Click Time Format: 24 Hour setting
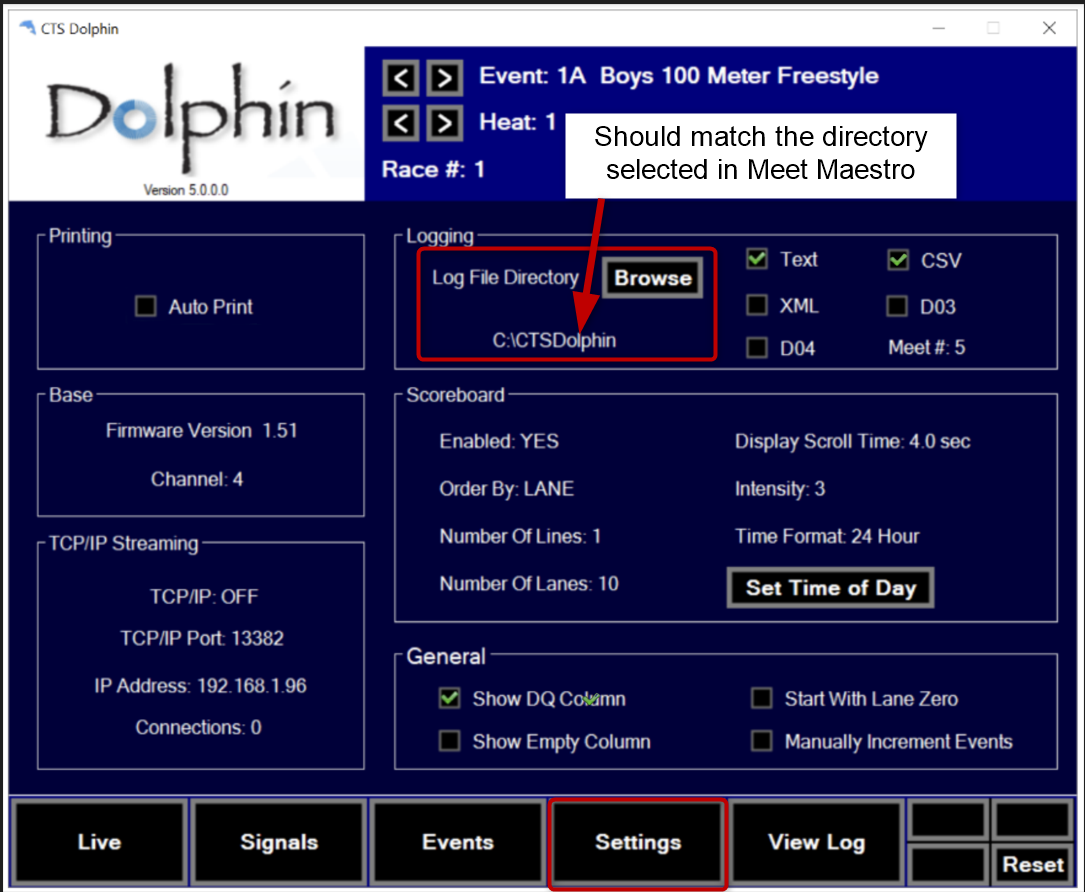 (827, 536)
